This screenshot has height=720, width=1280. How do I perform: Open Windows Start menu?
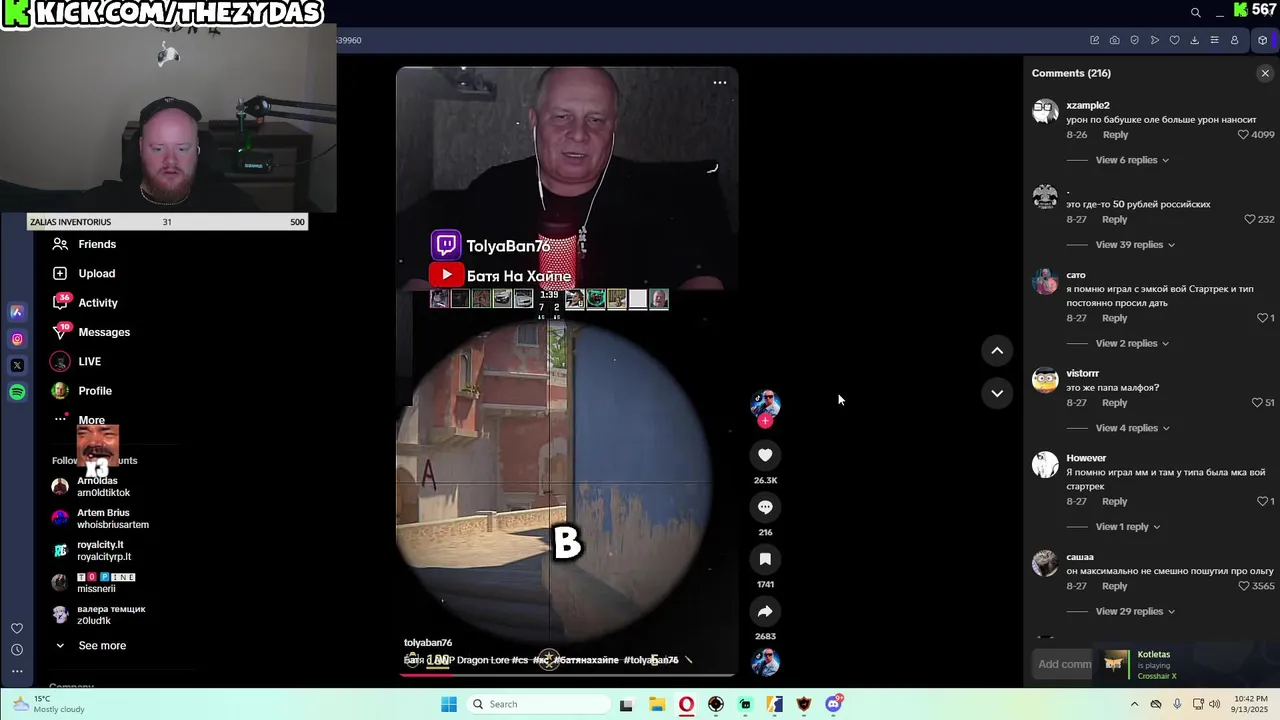(449, 704)
